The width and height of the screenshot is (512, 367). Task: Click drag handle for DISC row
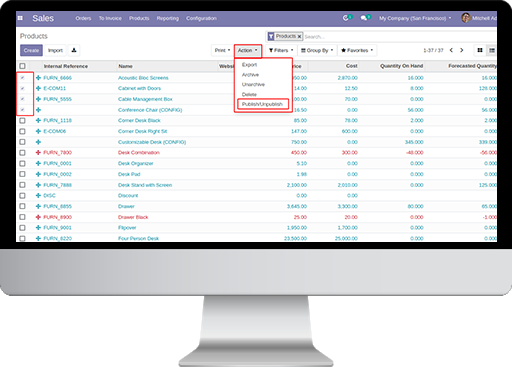click(x=38, y=195)
